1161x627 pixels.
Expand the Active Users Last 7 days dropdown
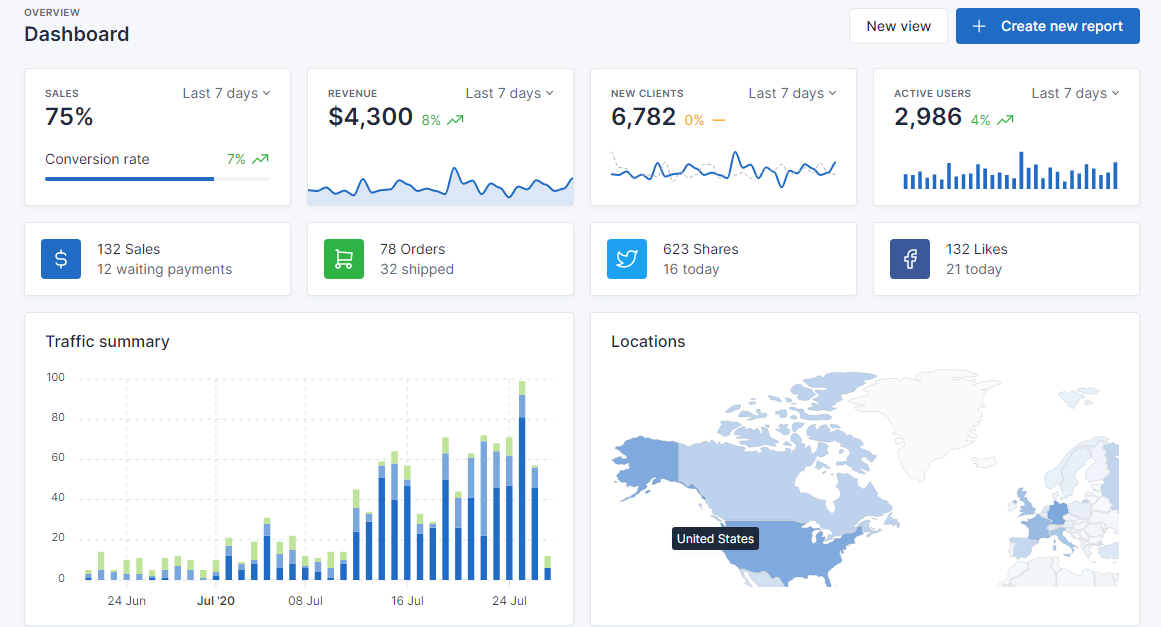(x=1075, y=93)
